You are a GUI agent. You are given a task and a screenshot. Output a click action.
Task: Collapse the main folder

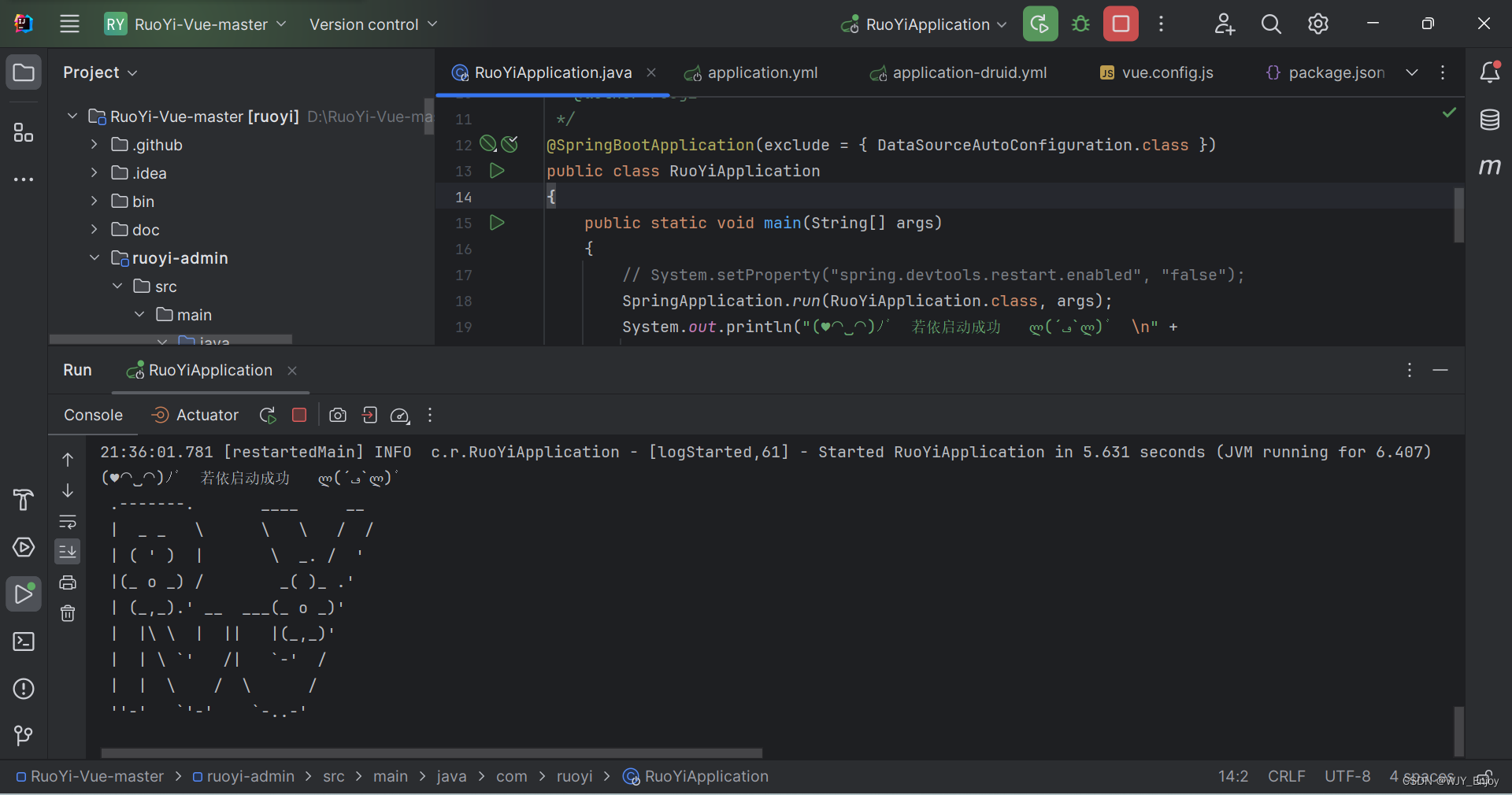139,315
